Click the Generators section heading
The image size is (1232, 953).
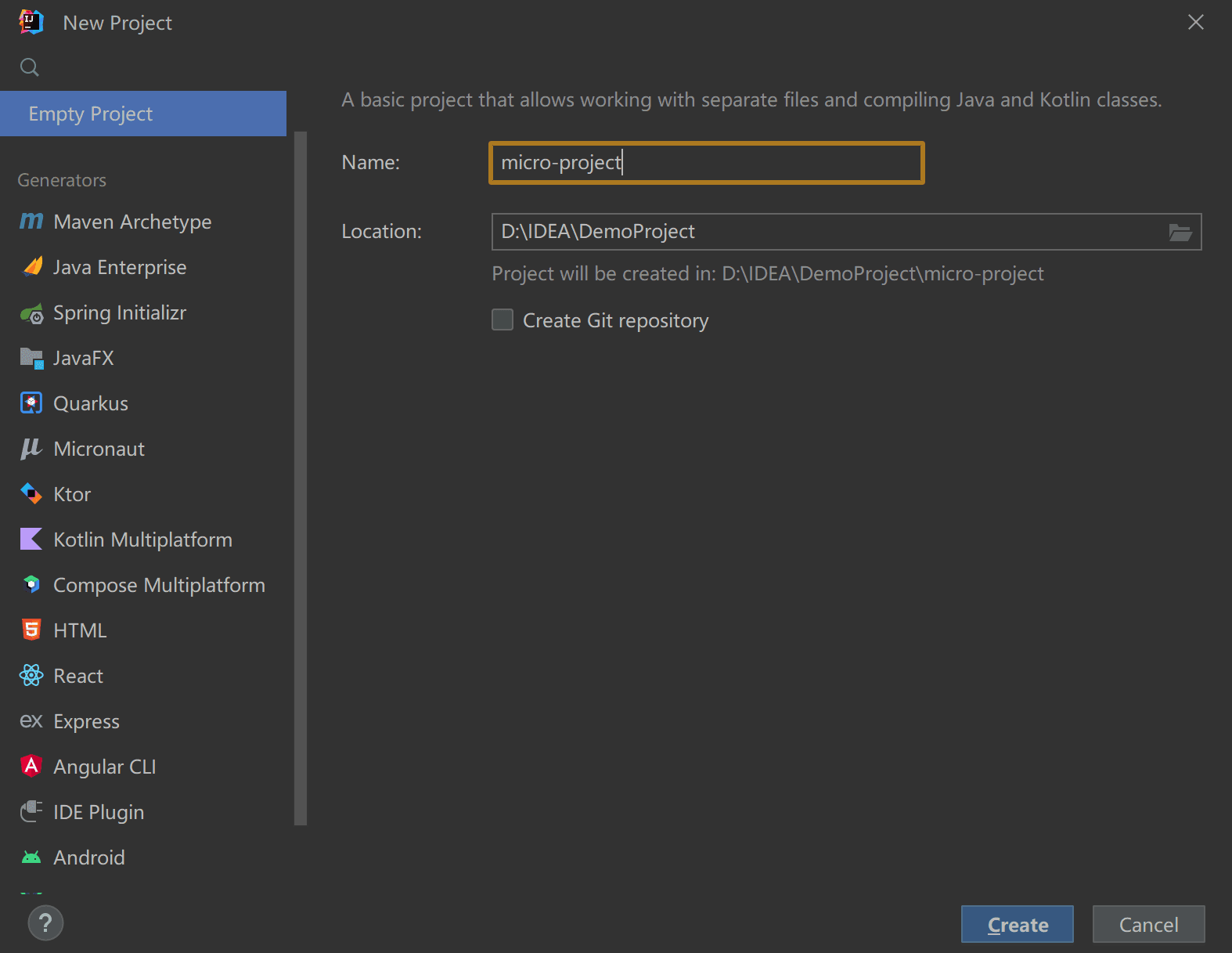point(62,180)
